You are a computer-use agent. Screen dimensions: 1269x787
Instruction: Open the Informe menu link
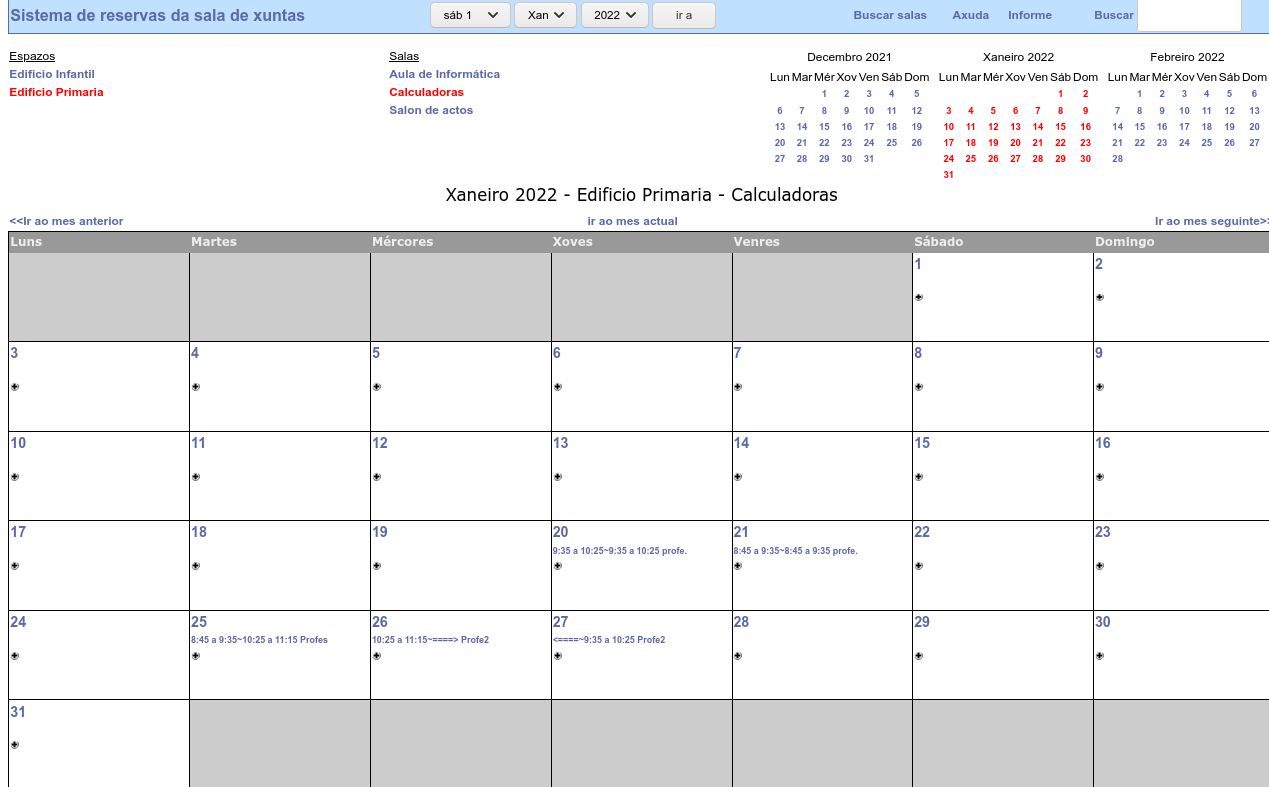[1029, 15]
